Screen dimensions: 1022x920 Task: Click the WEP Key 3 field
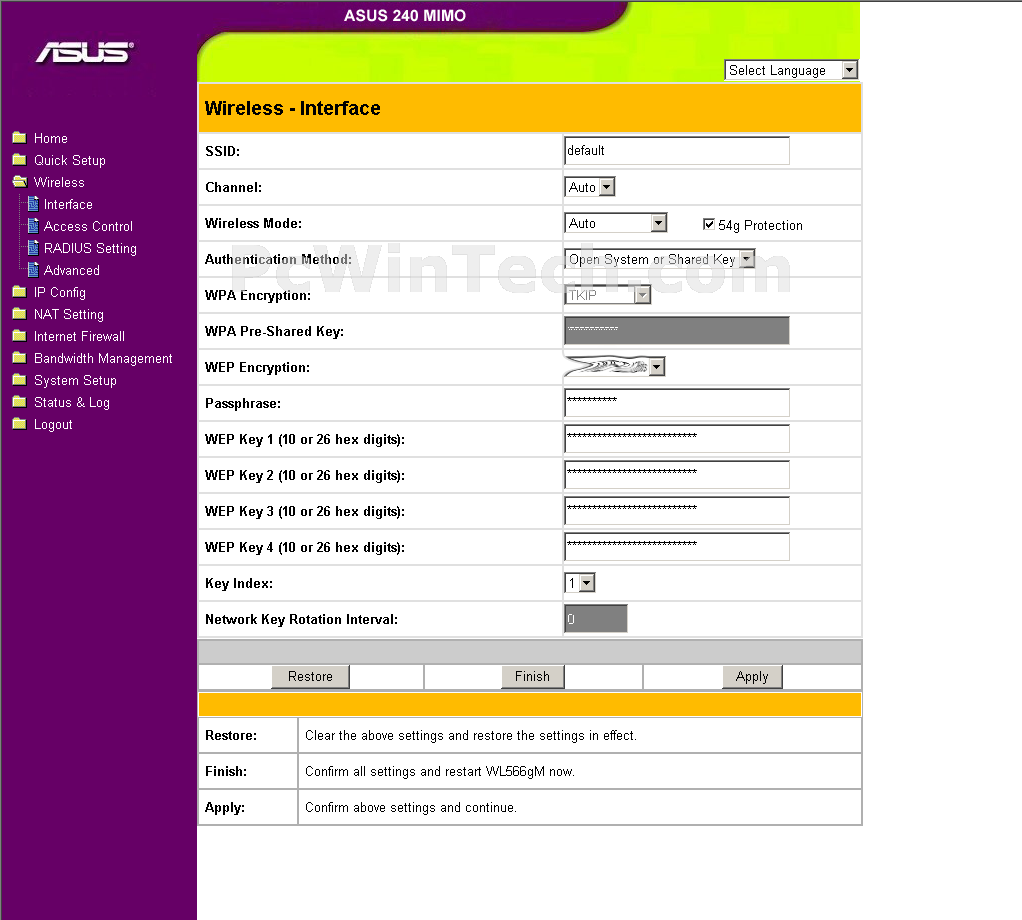tap(677, 511)
